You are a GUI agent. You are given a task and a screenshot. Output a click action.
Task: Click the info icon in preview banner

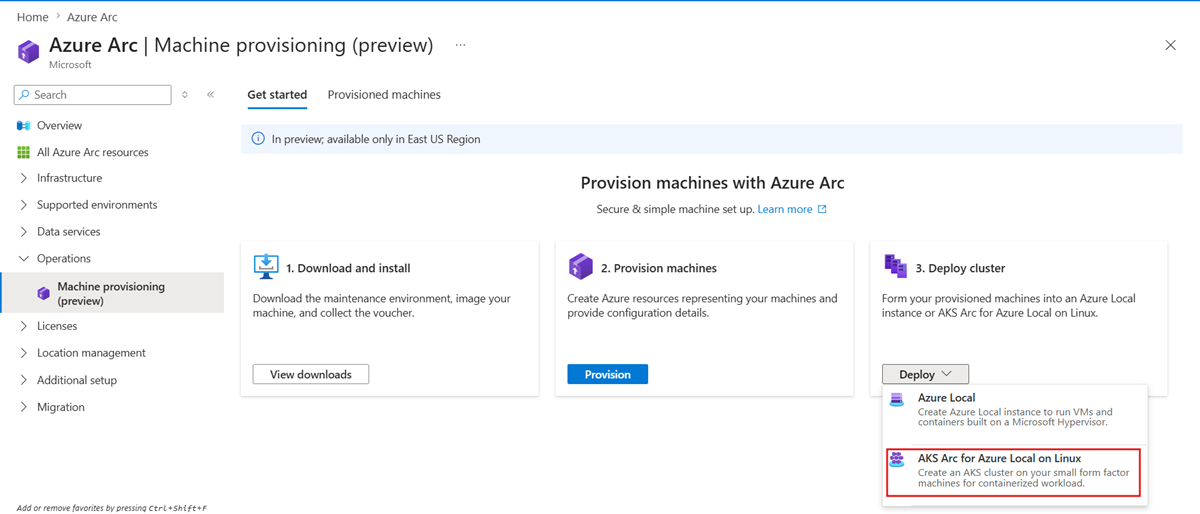258,139
